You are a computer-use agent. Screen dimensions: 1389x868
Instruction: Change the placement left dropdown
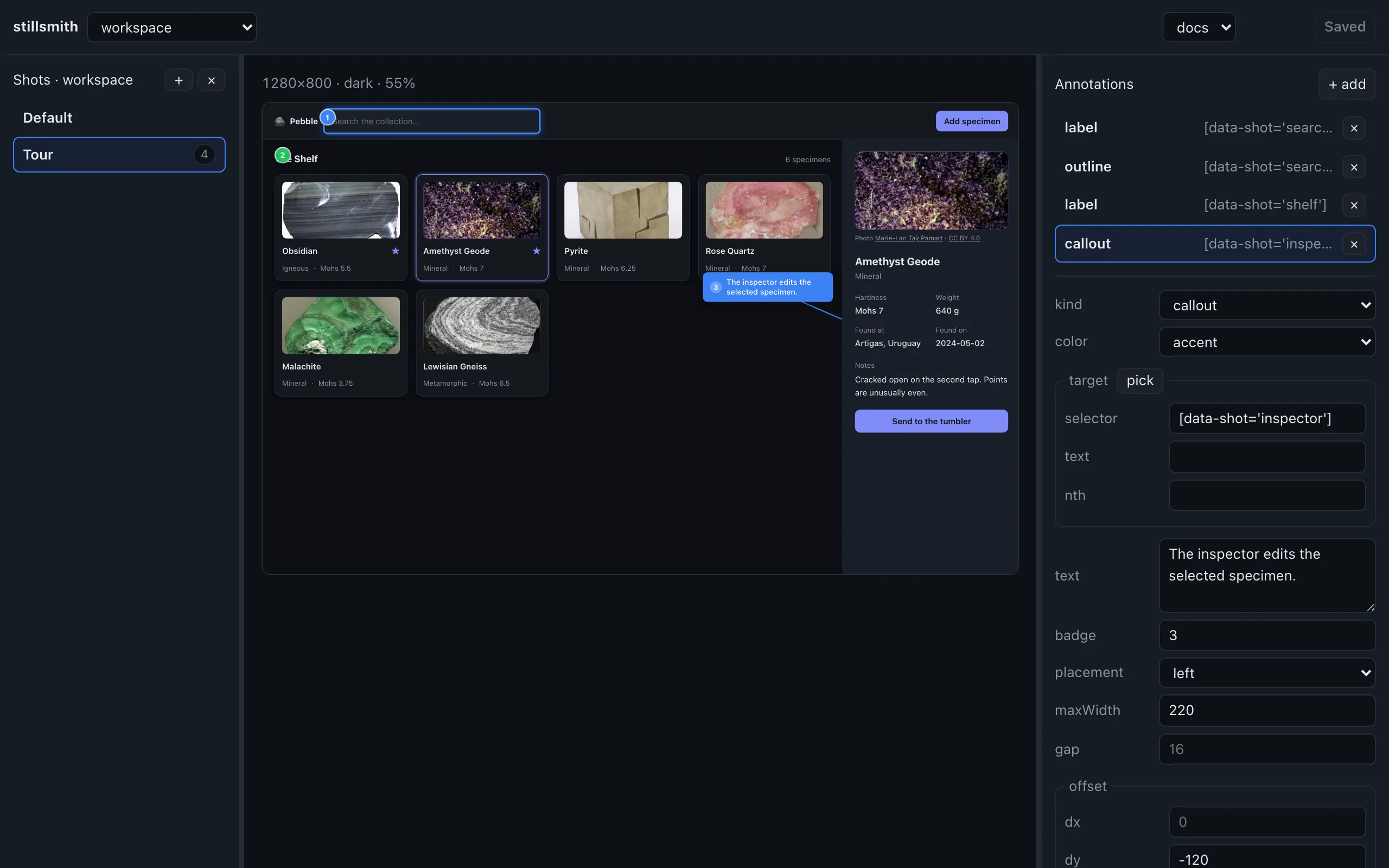pyautogui.click(x=1267, y=673)
